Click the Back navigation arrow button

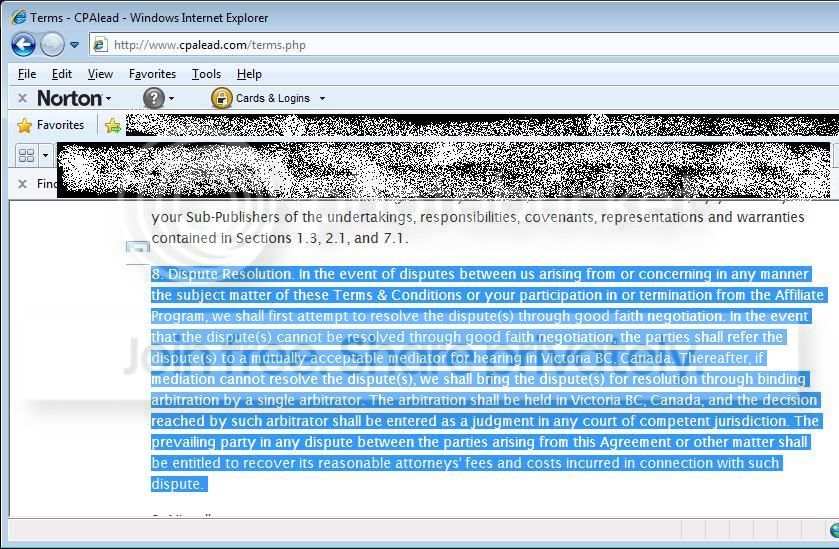pos(24,44)
